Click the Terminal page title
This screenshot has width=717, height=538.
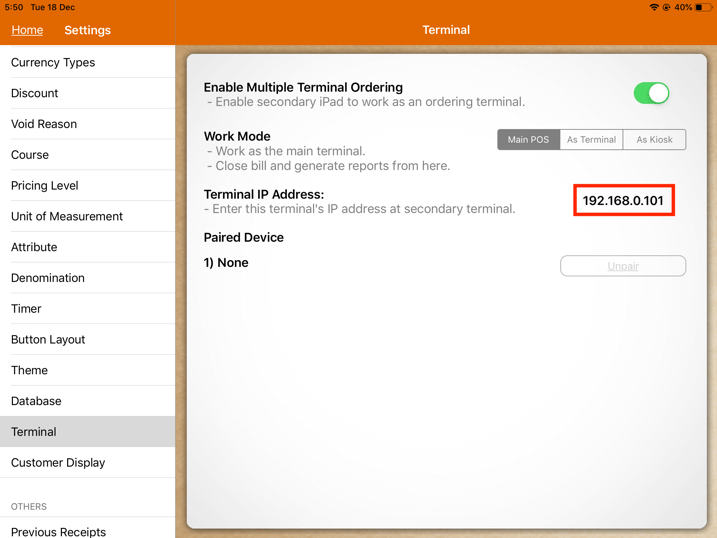(x=446, y=30)
